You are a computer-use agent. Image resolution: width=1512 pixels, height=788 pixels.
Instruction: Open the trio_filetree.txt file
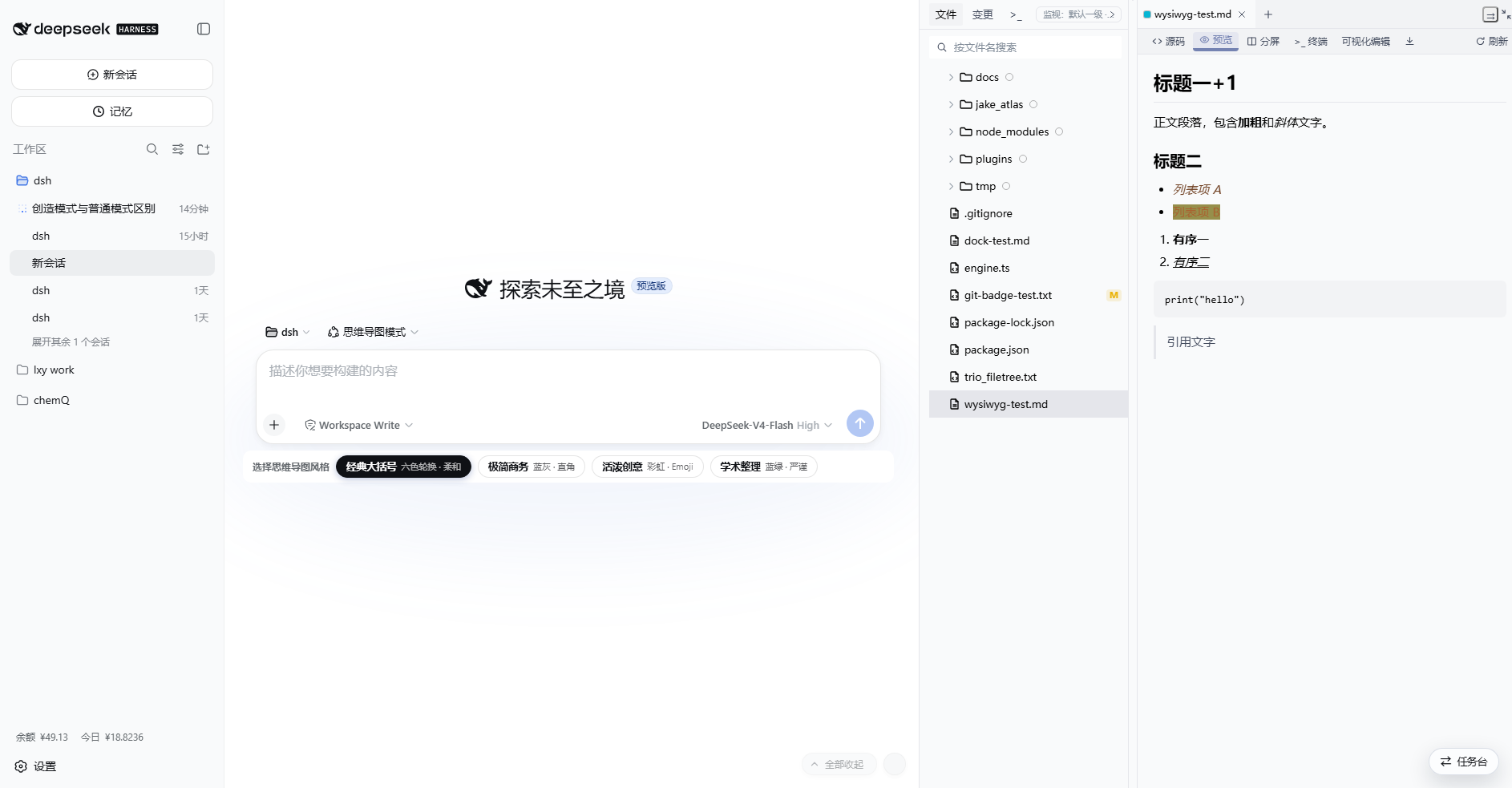1029,377
